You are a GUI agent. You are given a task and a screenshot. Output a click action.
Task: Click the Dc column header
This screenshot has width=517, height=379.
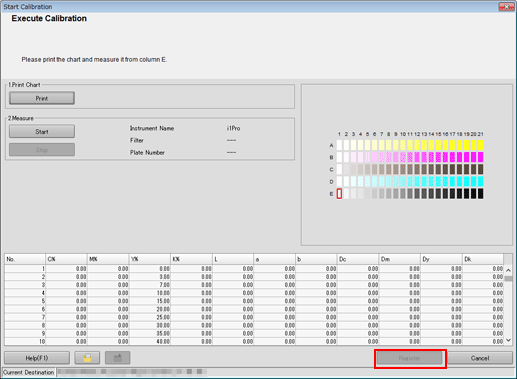click(358, 259)
